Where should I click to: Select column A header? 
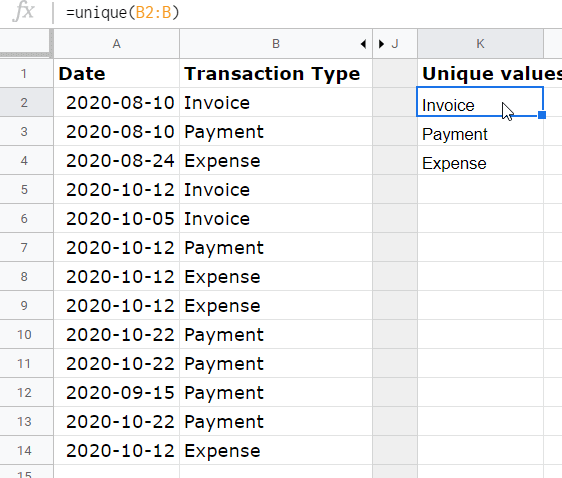point(116,44)
